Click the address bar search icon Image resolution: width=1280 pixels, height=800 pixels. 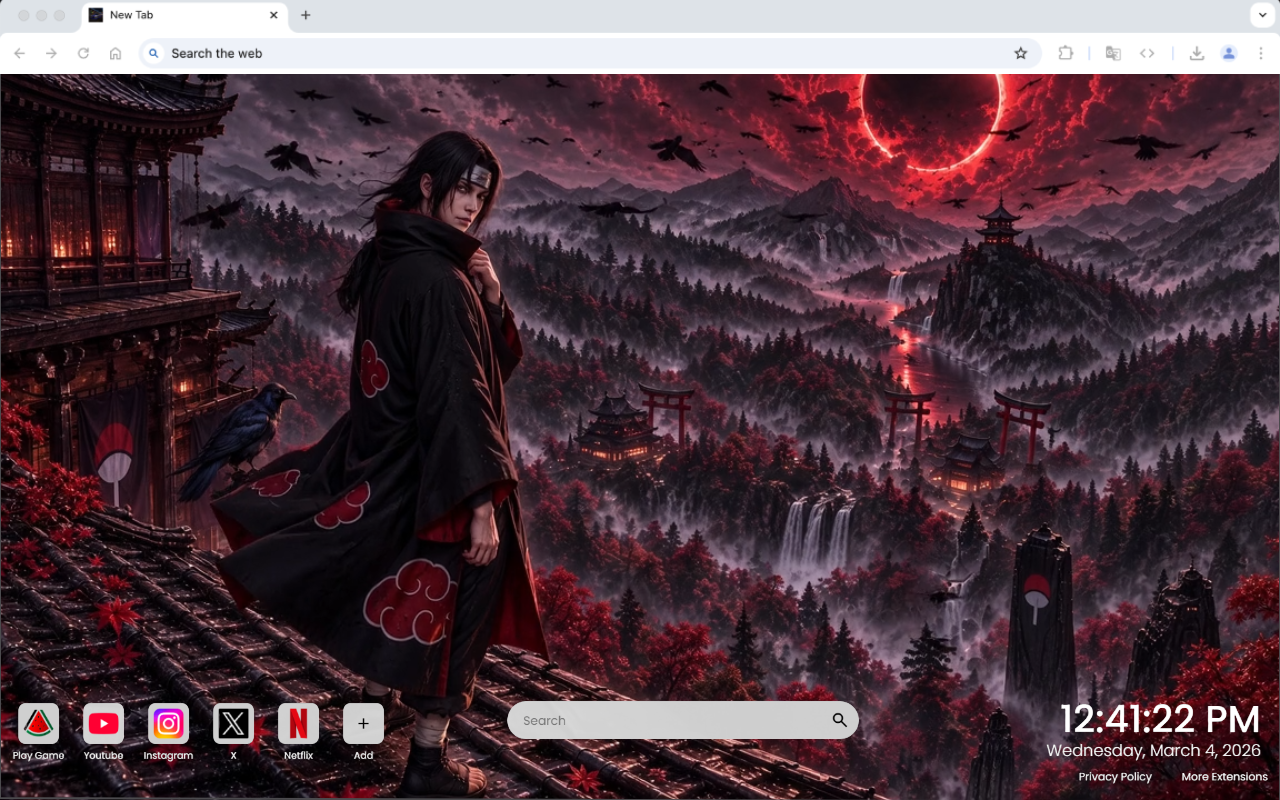[153, 53]
